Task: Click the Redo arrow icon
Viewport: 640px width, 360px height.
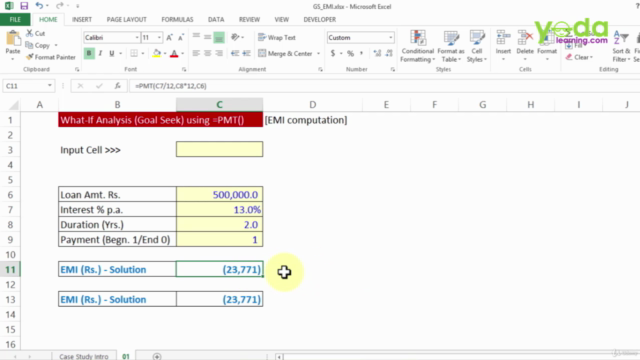Action: pos(59,6)
